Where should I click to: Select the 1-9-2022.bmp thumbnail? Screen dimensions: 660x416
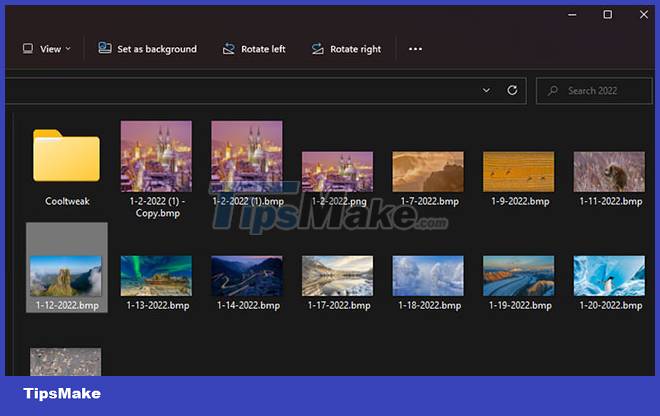coord(519,172)
